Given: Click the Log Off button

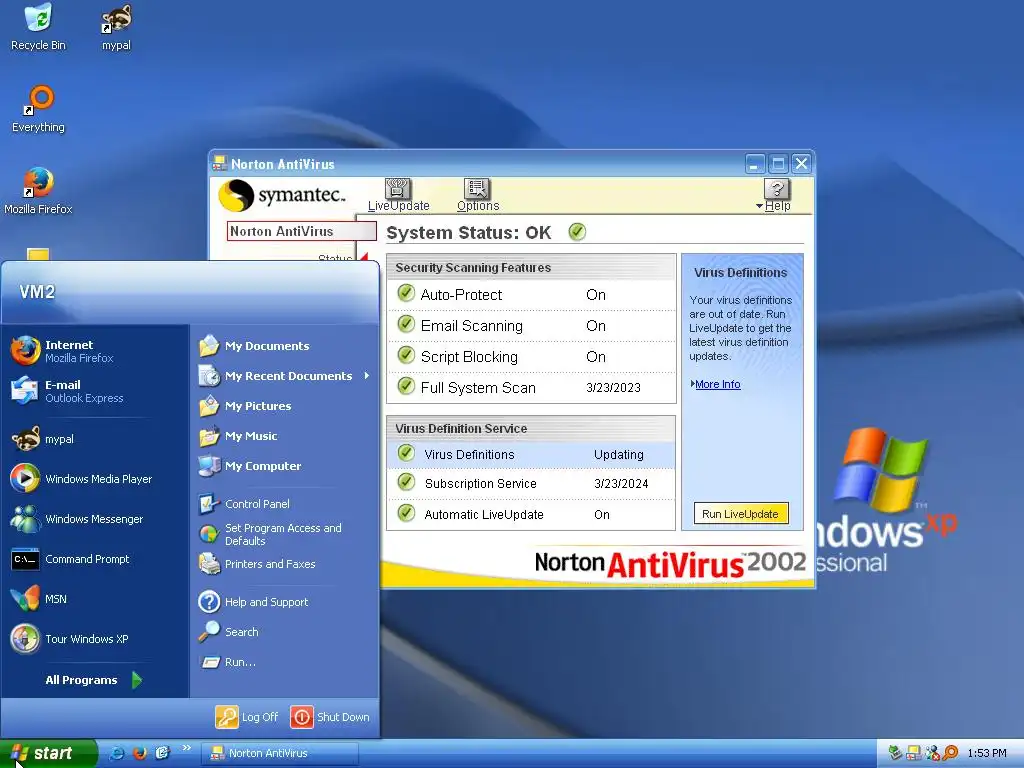Looking at the screenshot, I should (247, 717).
